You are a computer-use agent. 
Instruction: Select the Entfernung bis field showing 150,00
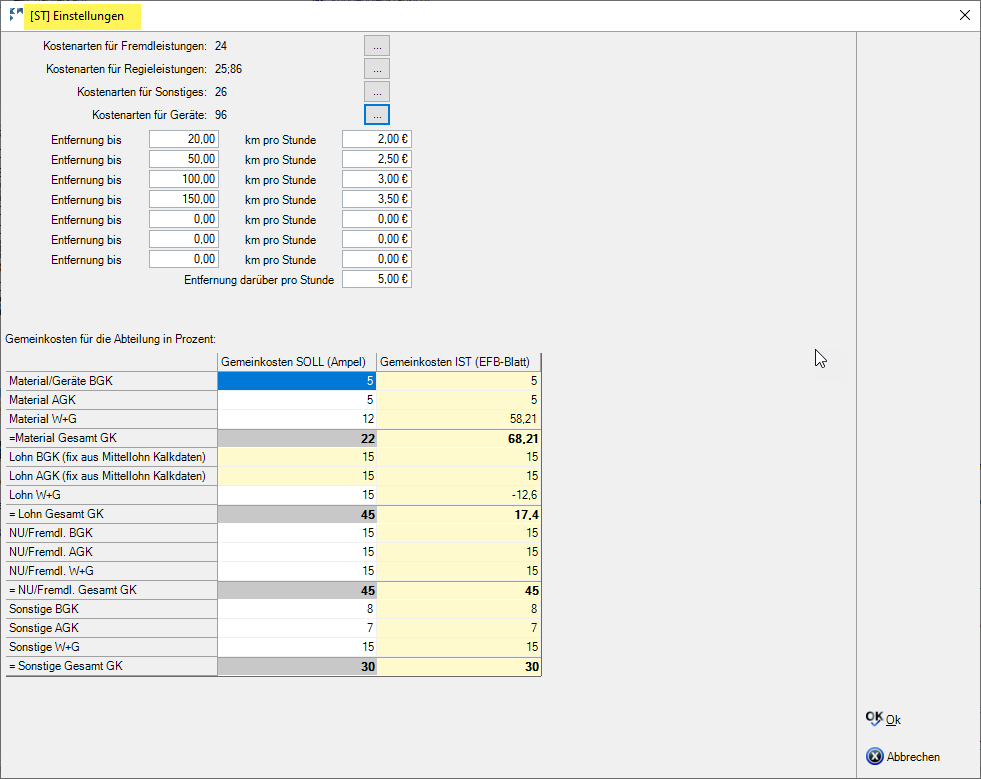(x=184, y=200)
